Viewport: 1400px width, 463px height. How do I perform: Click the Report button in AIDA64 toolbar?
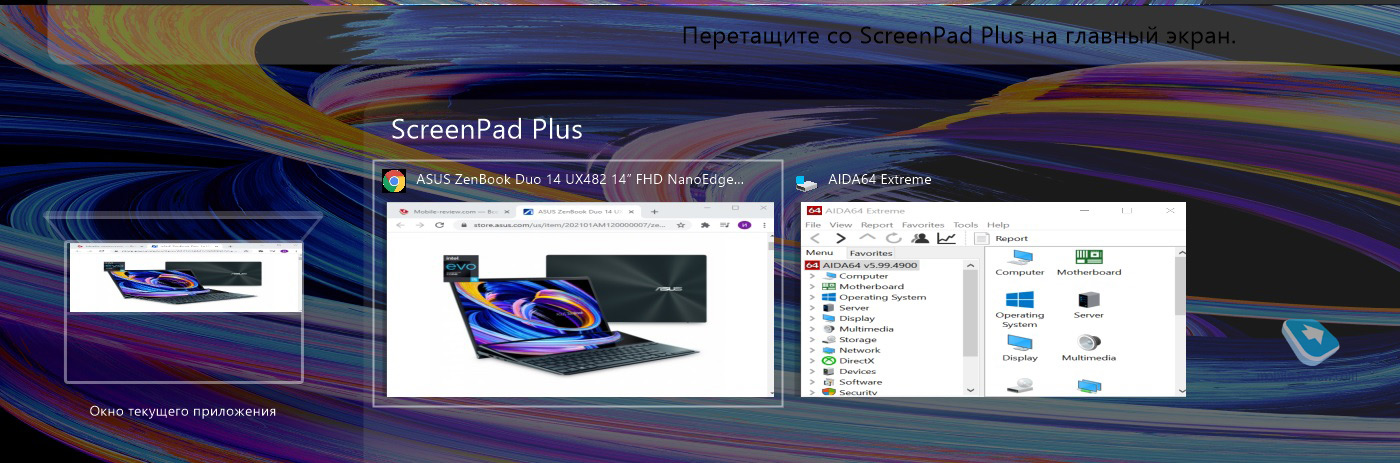[x=1002, y=238]
